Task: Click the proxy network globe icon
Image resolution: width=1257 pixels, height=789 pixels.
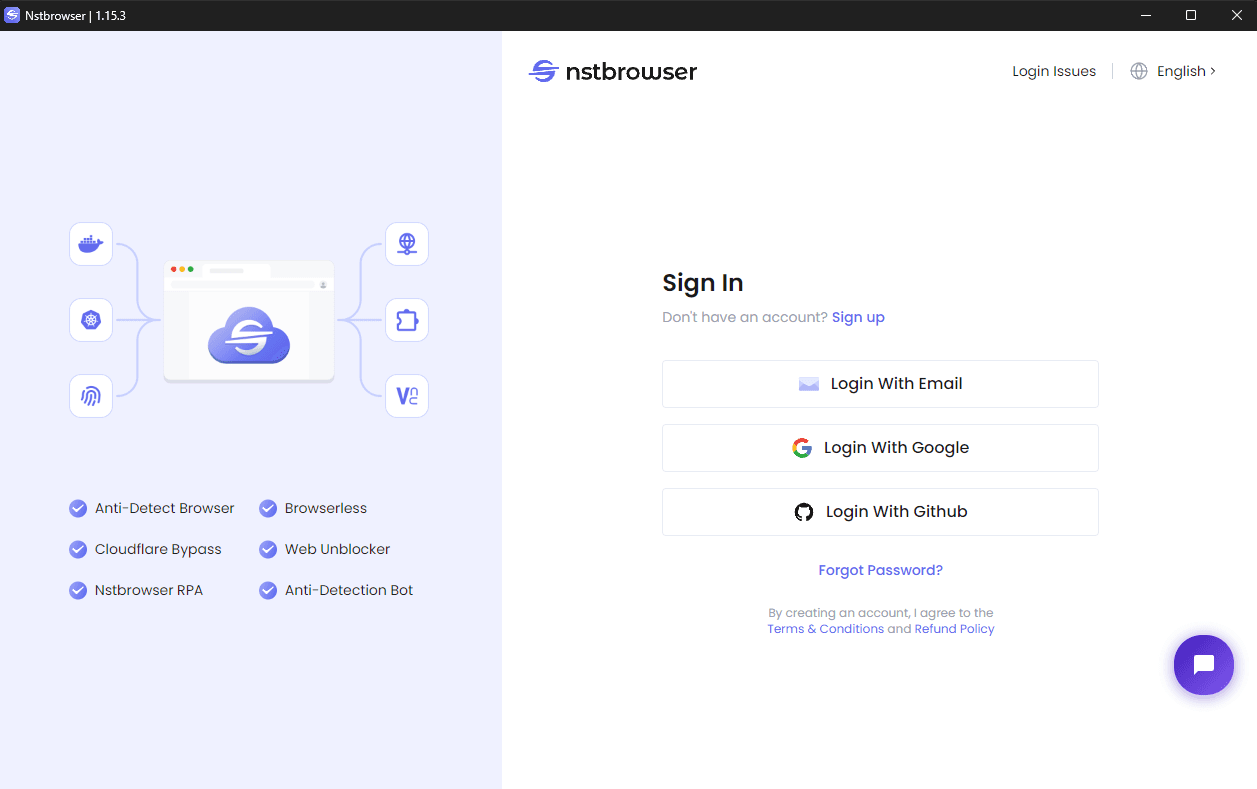Action: [x=407, y=243]
